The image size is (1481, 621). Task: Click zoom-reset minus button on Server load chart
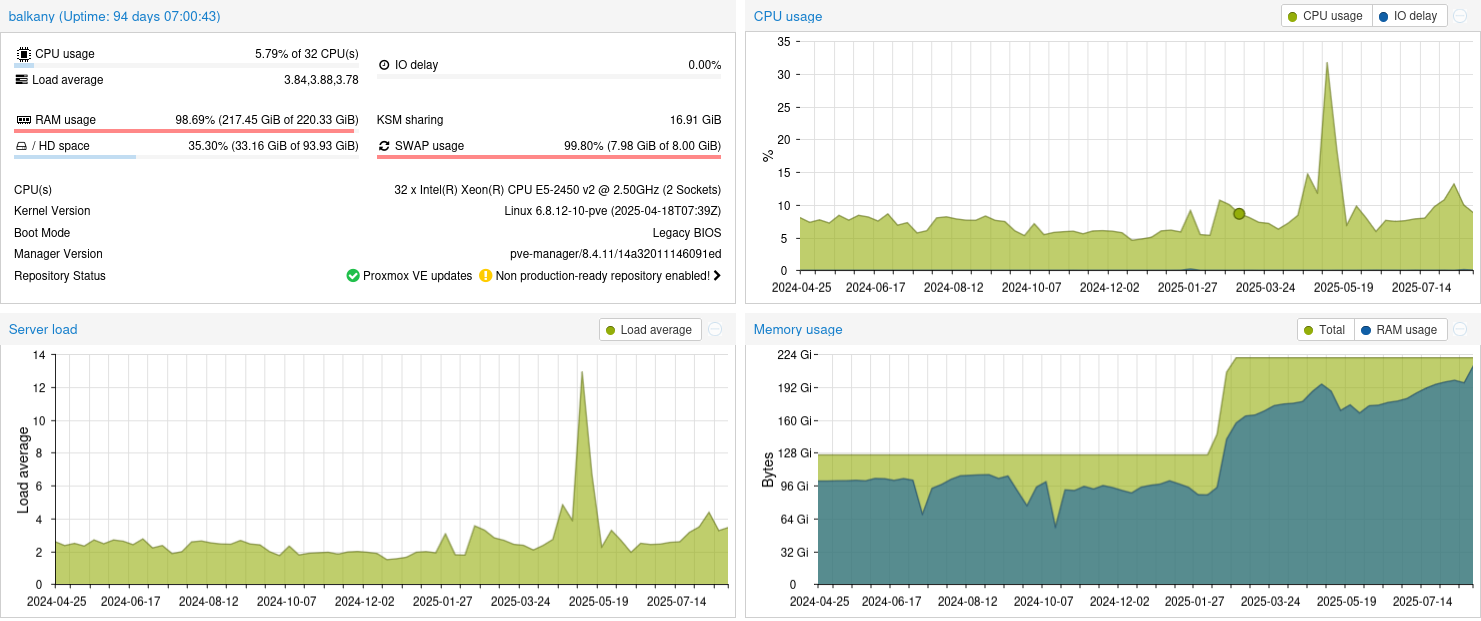715,330
